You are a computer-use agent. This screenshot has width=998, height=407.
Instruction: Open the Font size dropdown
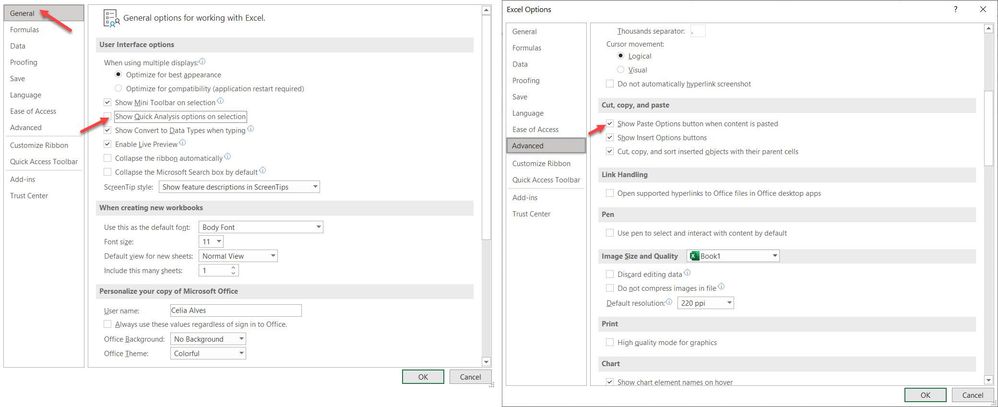pos(211,242)
